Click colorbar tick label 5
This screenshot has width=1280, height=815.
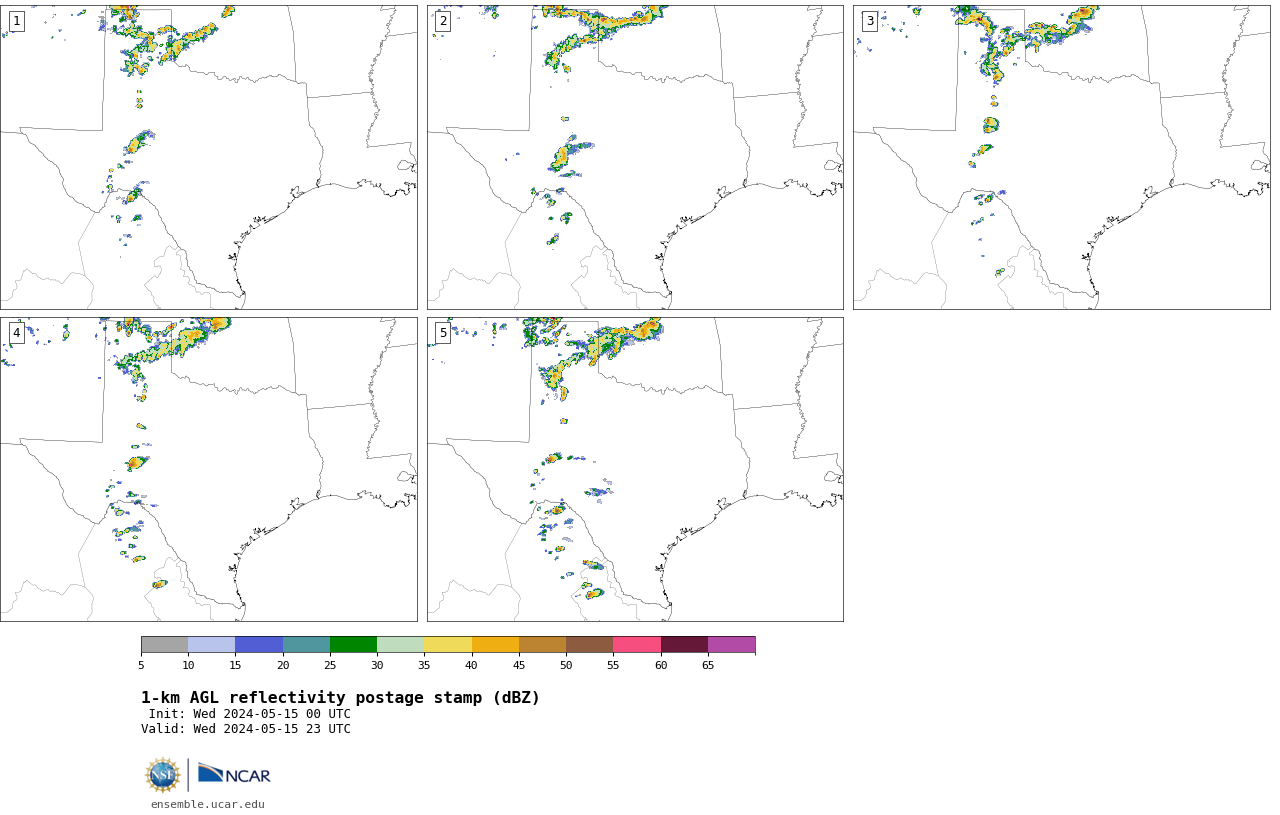(141, 665)
